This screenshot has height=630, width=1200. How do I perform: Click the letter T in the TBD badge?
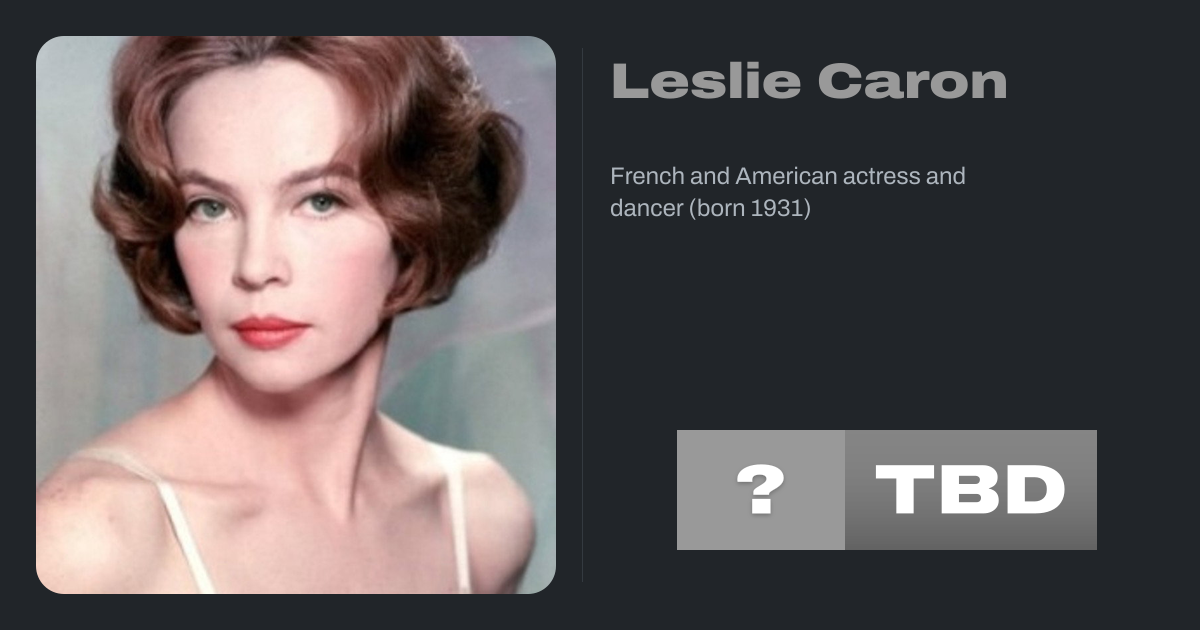coord(904,490)
